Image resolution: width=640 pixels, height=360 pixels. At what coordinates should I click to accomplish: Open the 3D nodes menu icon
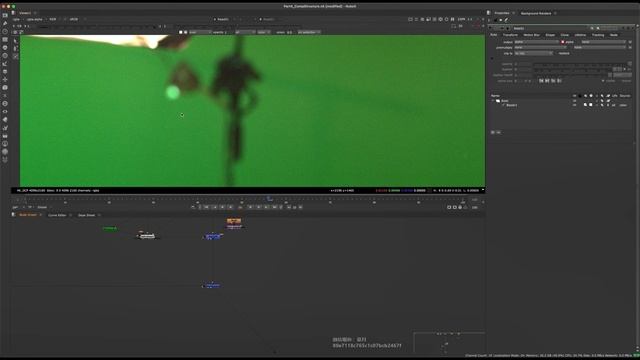(5, 88)
